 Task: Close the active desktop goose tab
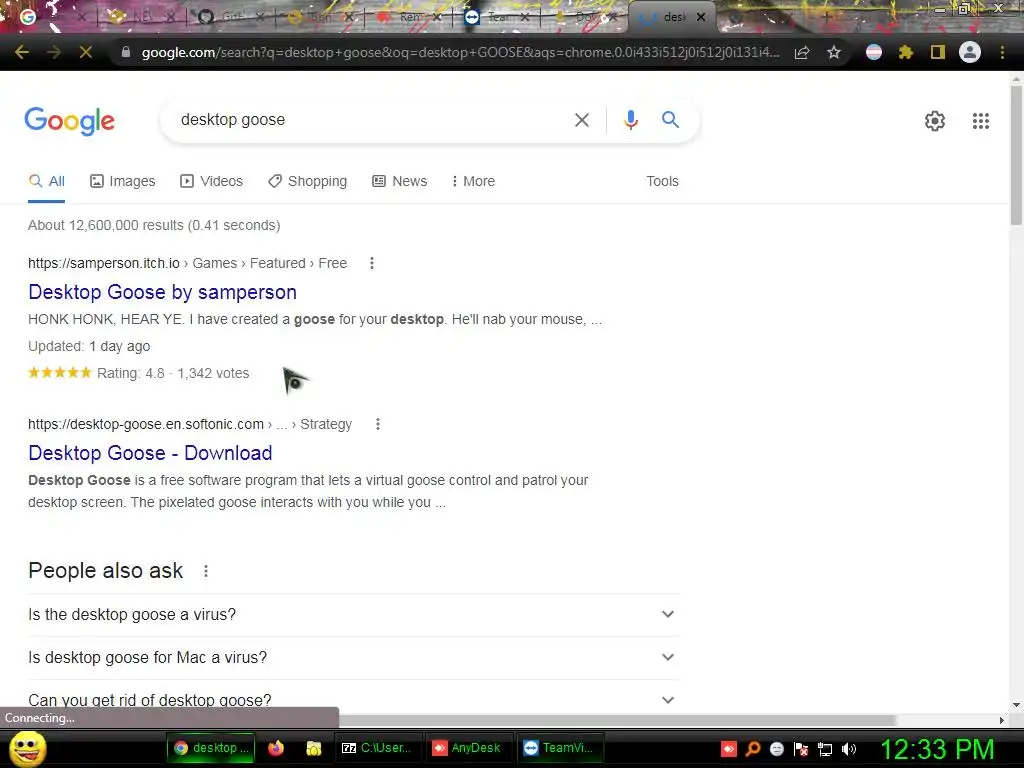coord(701,17)
